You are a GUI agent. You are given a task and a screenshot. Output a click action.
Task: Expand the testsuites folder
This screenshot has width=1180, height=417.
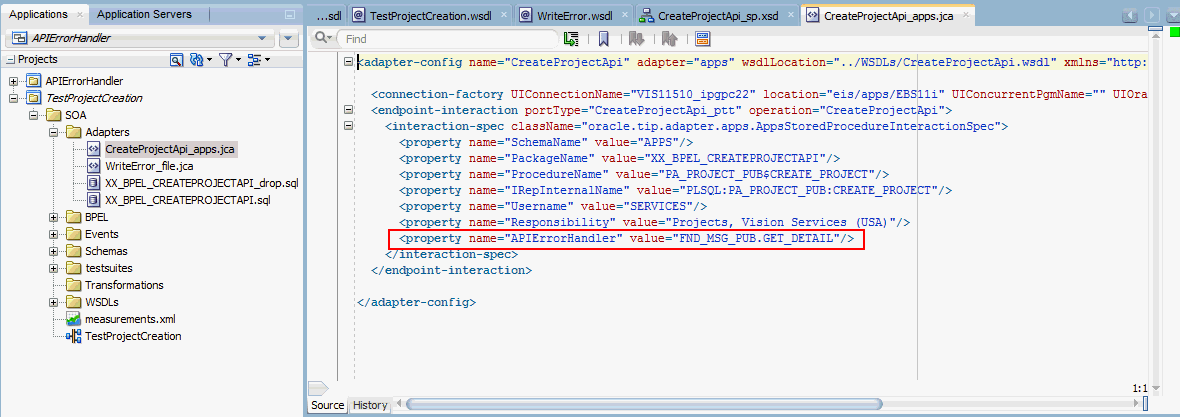[53, 268]
